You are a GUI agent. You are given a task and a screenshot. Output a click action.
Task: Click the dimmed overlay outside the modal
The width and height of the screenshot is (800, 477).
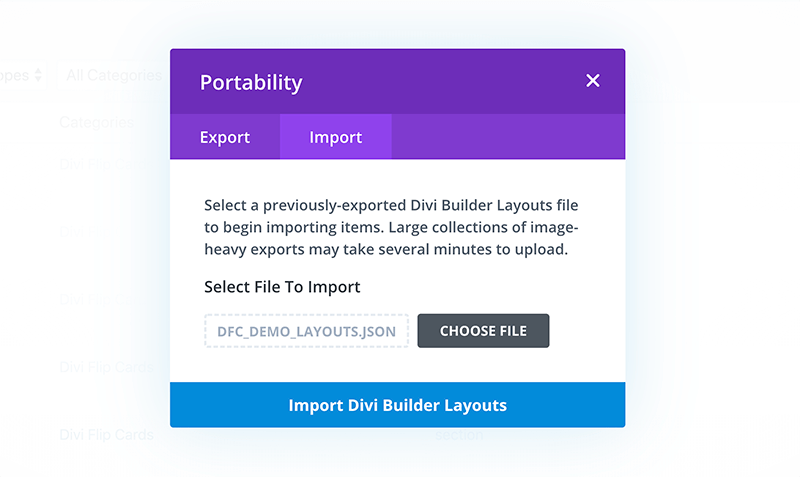point(714,255)
